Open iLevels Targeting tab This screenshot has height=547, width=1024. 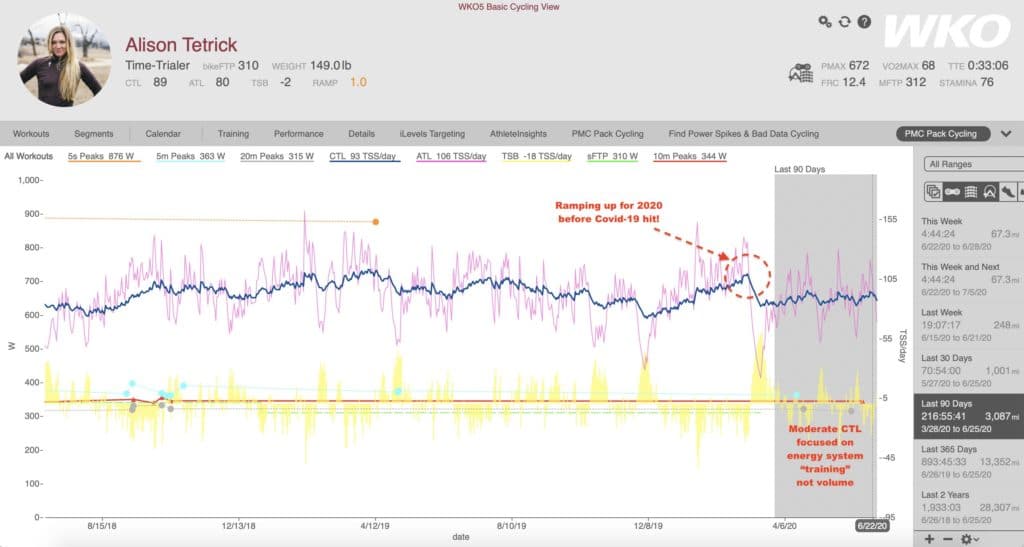coord(432,134)
